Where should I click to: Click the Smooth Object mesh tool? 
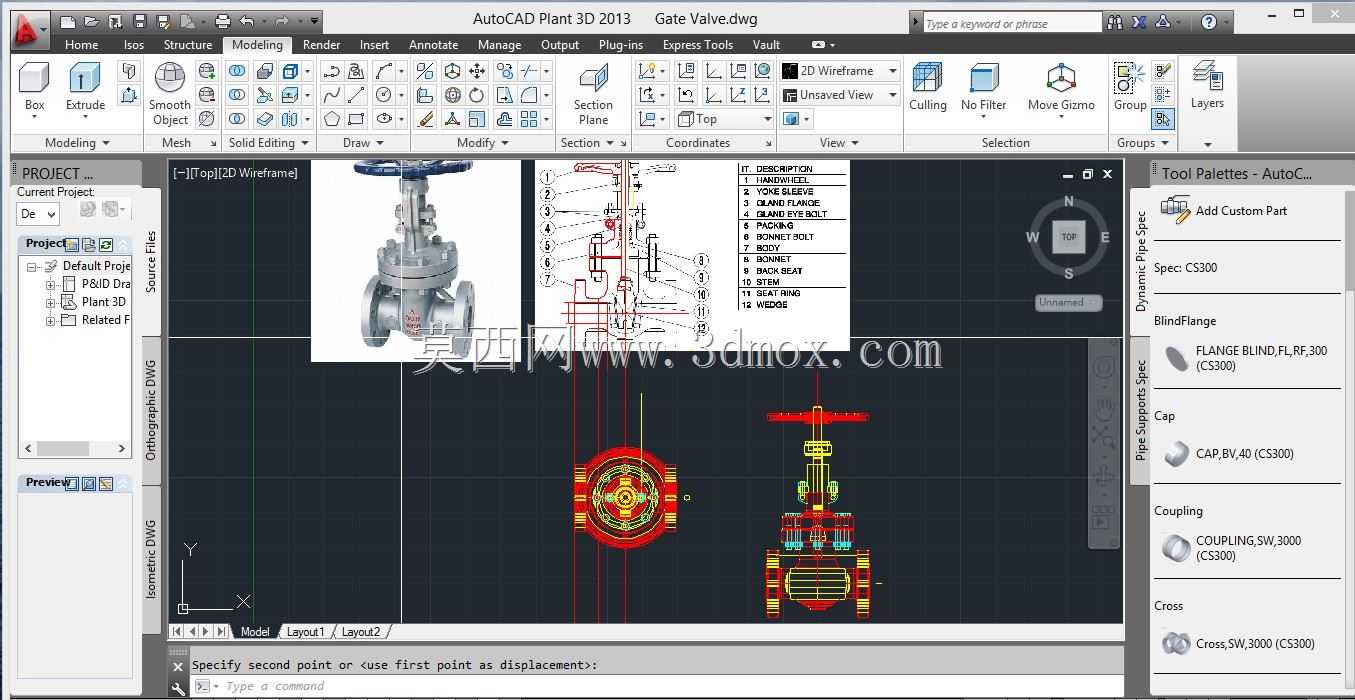170,94
